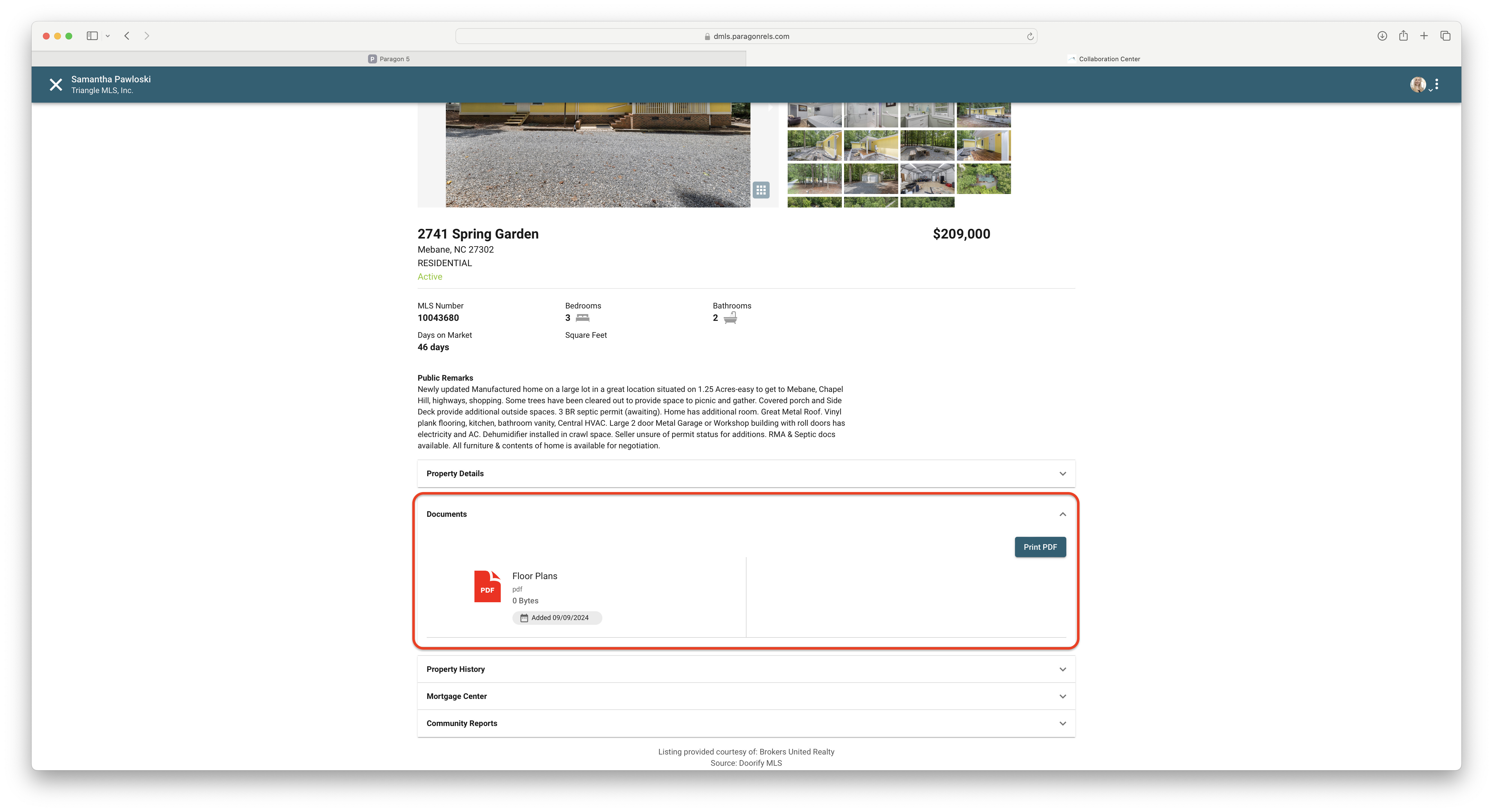Open the three-dot options menu in header
The image size is (1493, 812).
tap(1436, 84)
